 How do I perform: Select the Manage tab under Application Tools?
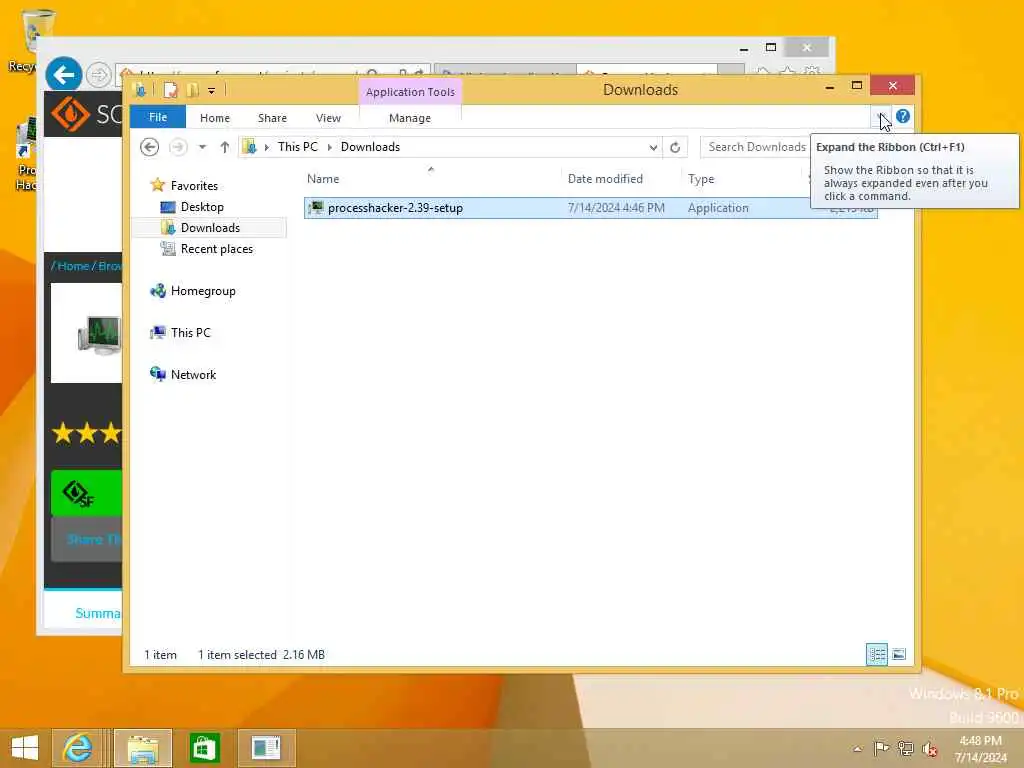pos(410,118)
